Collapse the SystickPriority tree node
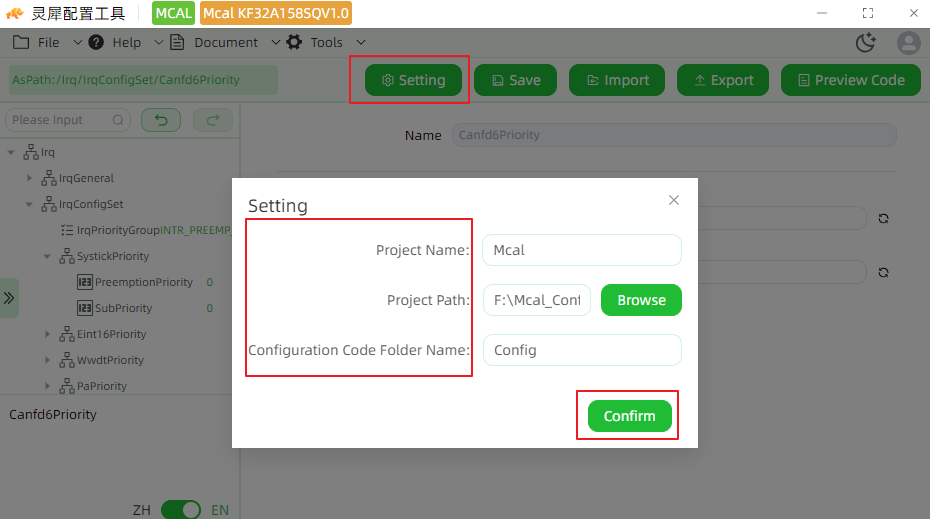Viewport: 930px width, 519px height. coord(47,256)
